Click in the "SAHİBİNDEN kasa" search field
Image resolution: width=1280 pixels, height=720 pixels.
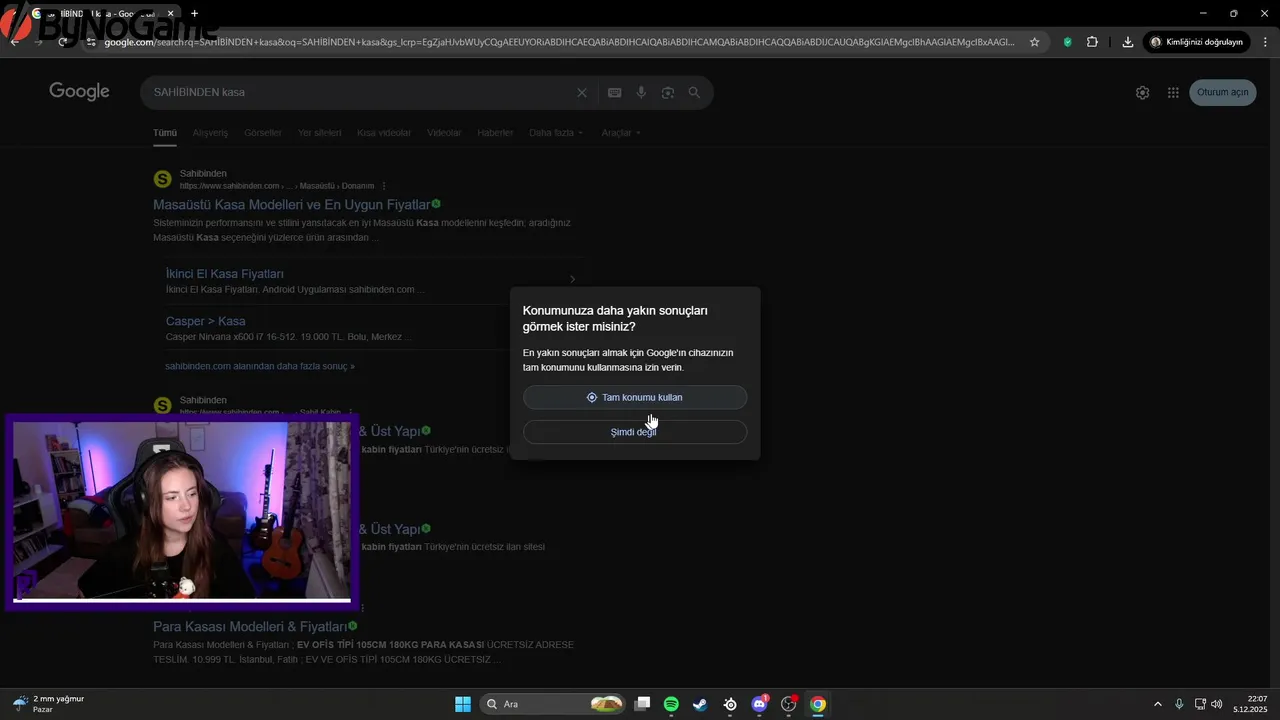click(x=360, y=92)
